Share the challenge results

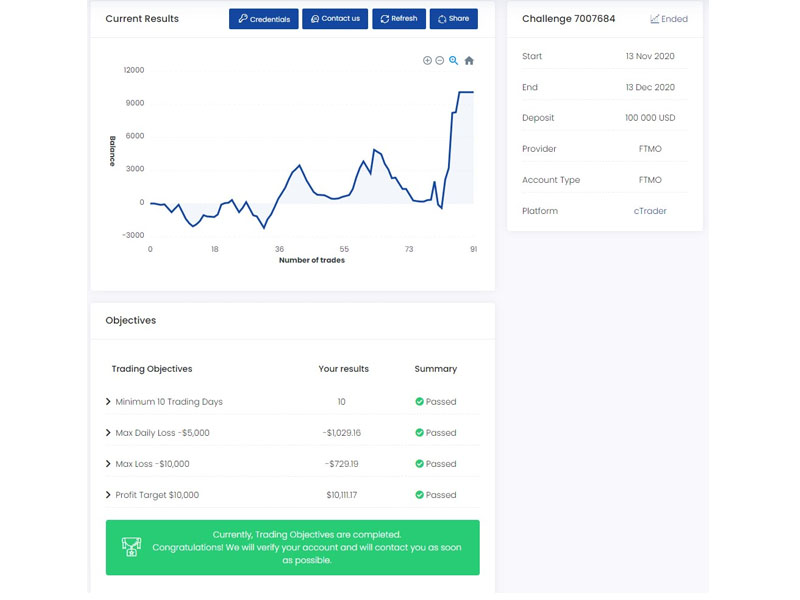click(x=454, y=19)
